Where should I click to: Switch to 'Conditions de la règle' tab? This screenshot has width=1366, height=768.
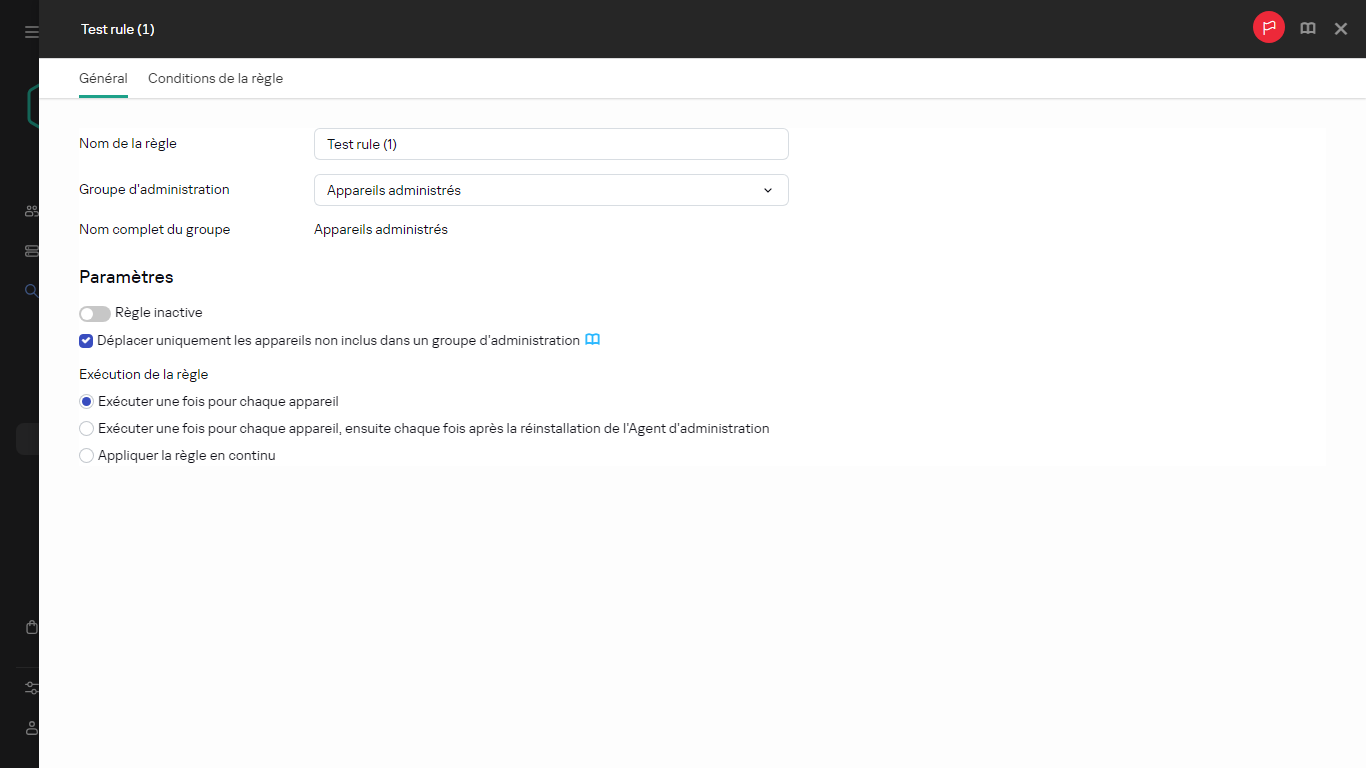[x=215, y=79]
